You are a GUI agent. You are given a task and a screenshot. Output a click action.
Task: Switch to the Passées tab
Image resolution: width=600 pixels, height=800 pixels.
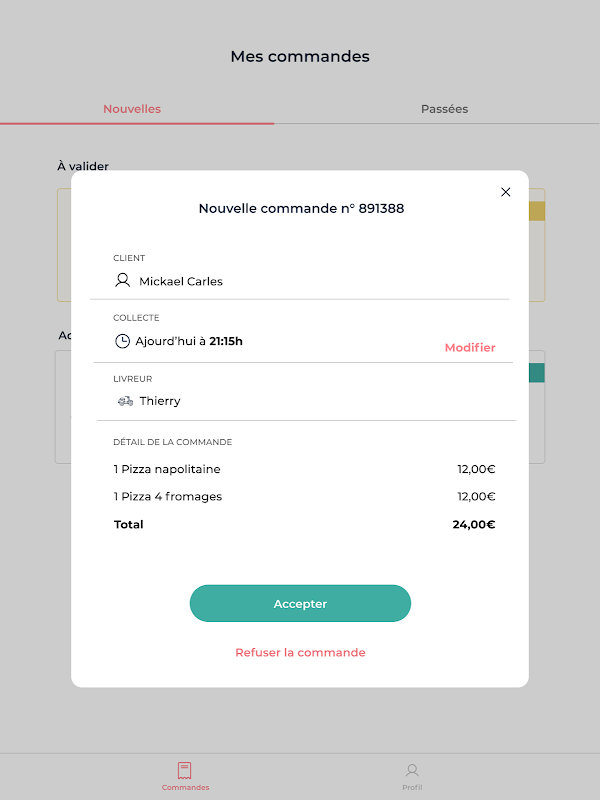(x=444, y=109)
